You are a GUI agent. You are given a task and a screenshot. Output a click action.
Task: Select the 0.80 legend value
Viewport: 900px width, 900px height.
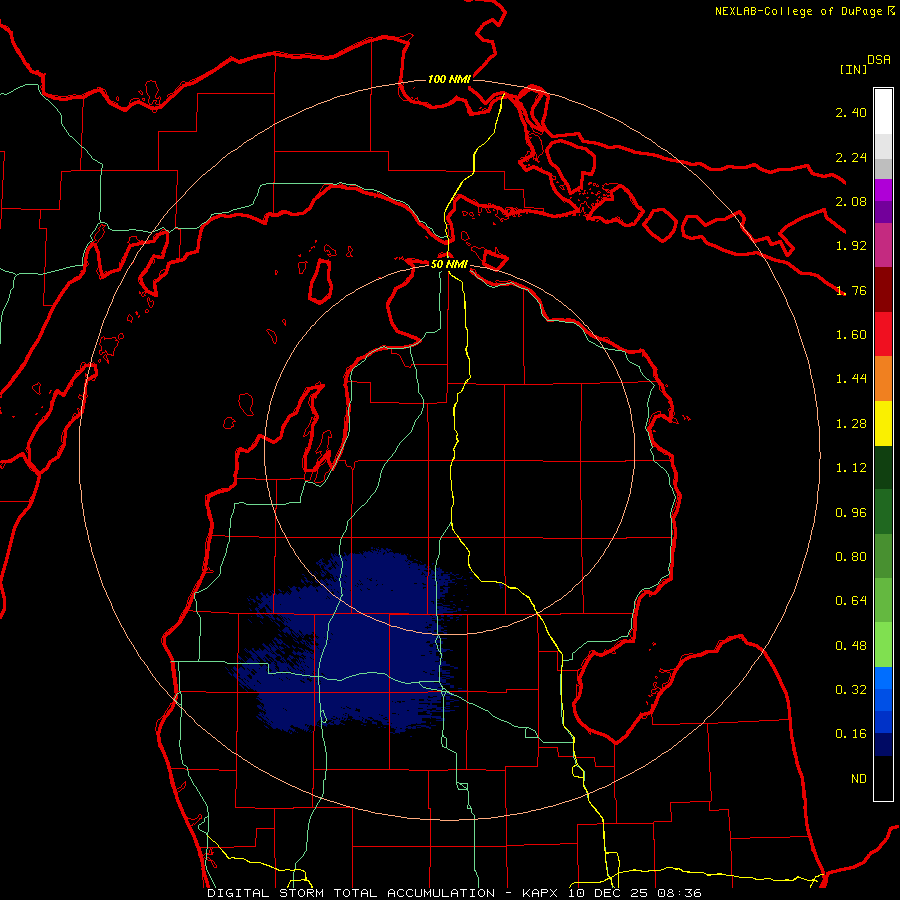click(851, 557)
